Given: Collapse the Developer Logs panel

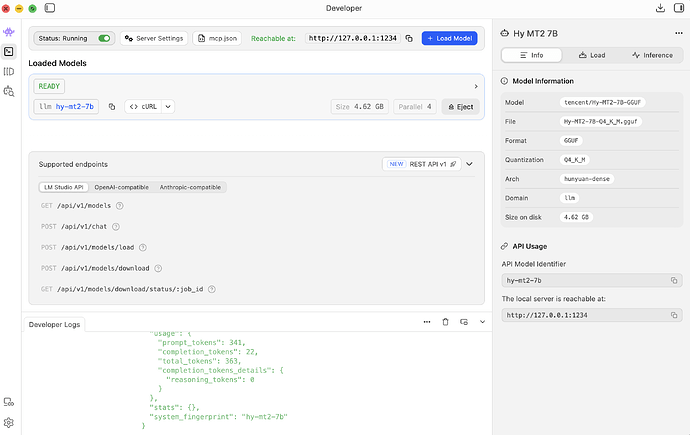Looking at the screenshot, I should coord(482,322).
